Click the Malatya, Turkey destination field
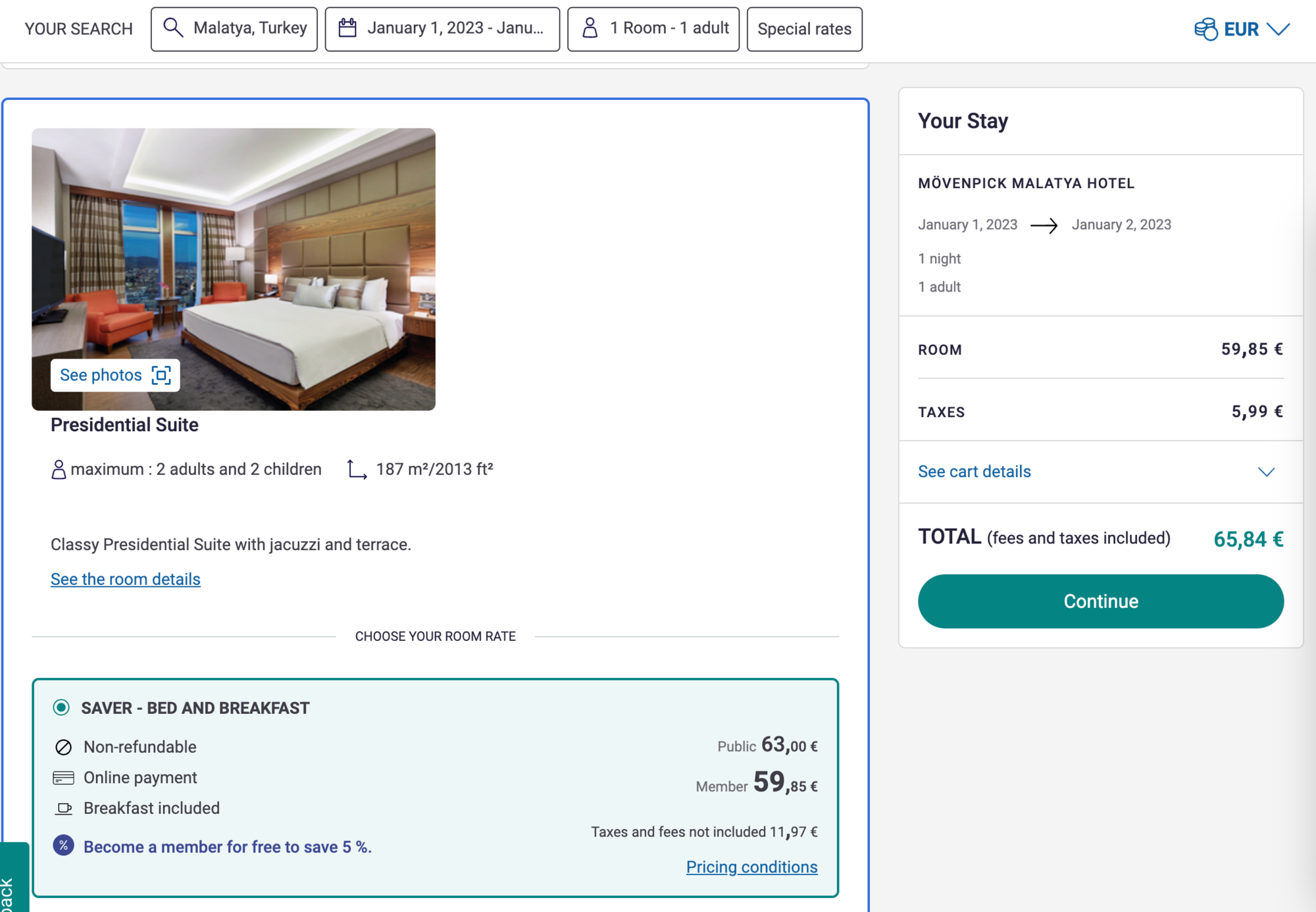Image resolution: width=1316 pixels, height=912 pixels. click(234, 29)
